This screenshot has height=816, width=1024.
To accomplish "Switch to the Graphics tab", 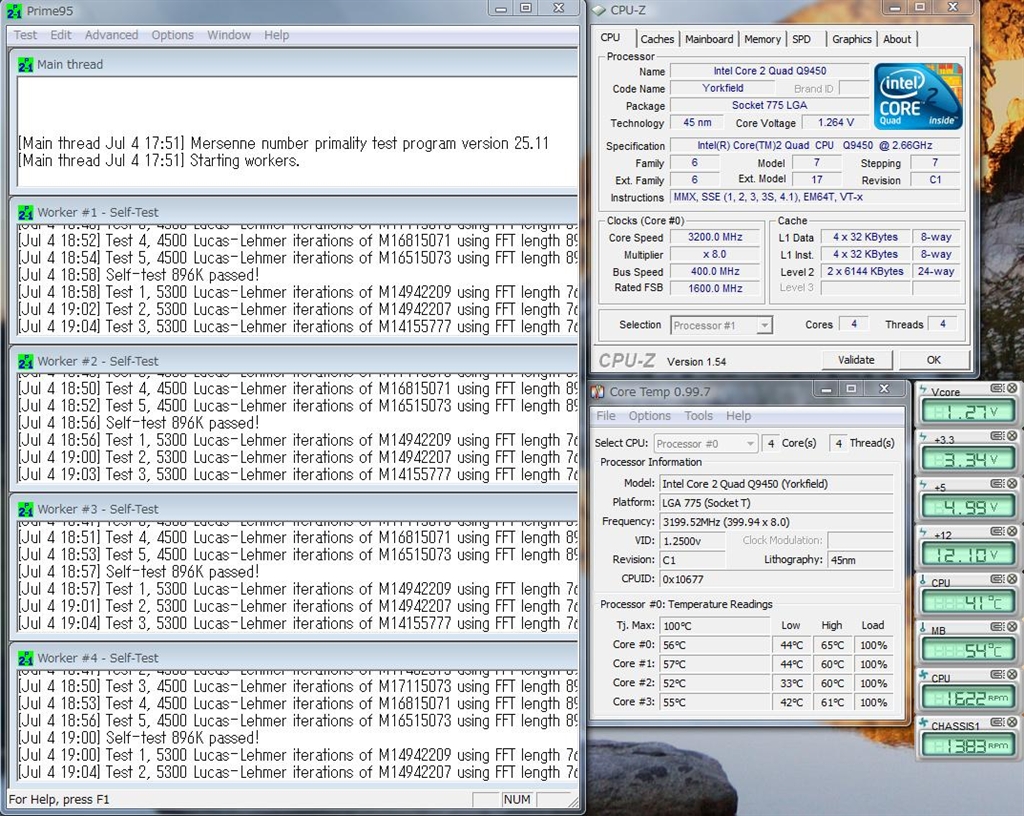I will [852, 39].
